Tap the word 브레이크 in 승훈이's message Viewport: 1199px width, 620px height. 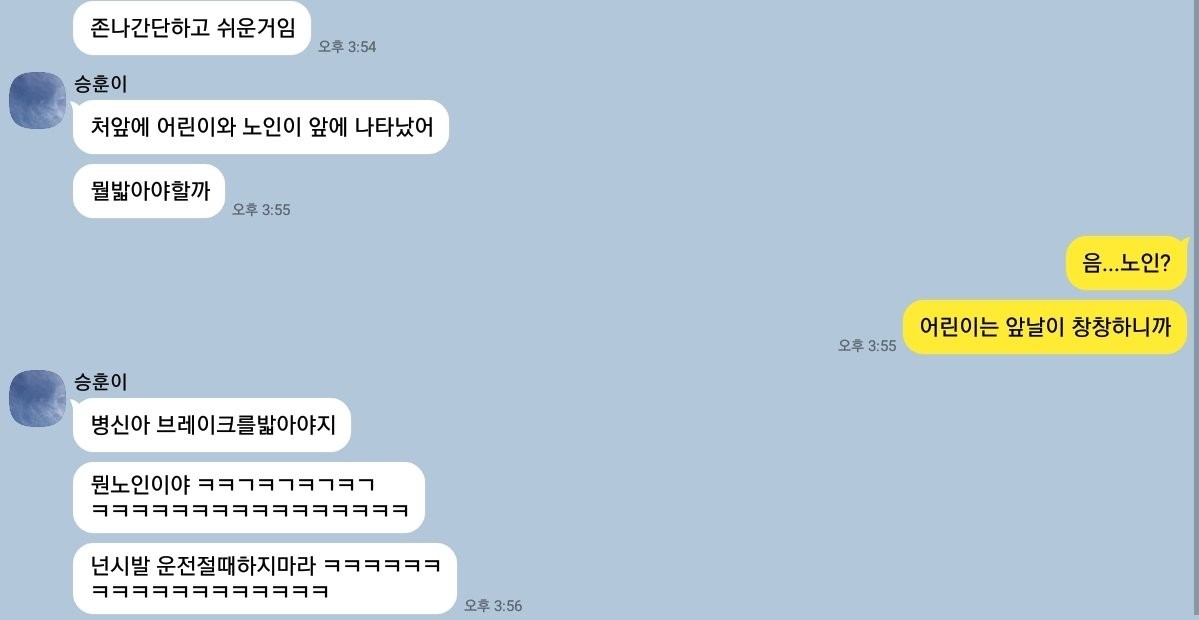point(194,425)
